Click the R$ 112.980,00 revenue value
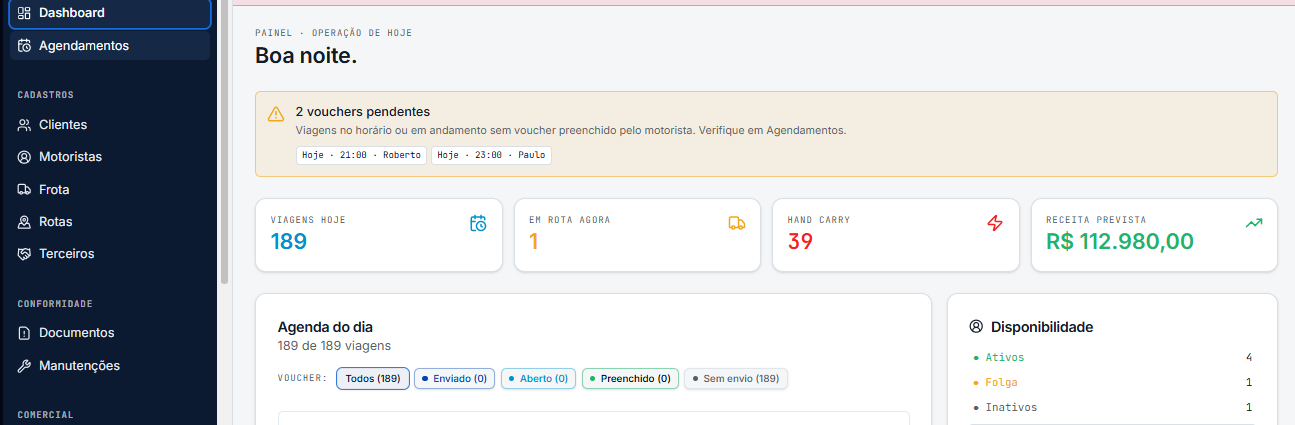The width and height of the screenshot is (1295, 425). (1120, 241)
